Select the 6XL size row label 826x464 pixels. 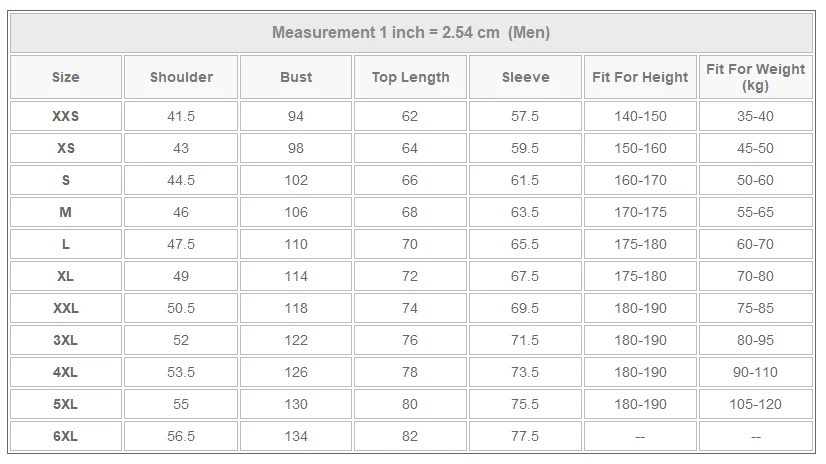pos(66,436)
